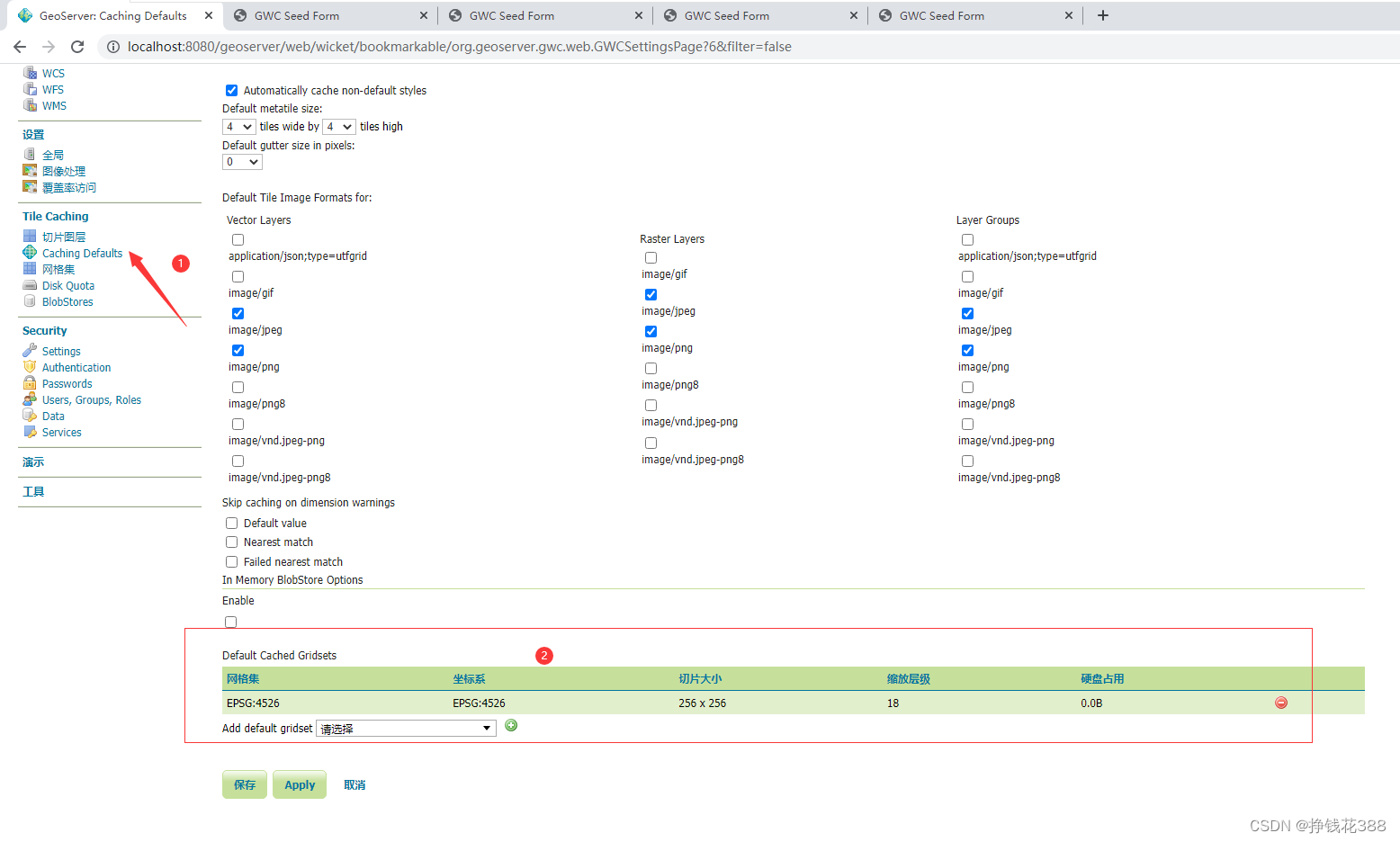Enable the Nearest match checkbox
The width and height of the screenshot is (1400, 842).
pos(231,542)
